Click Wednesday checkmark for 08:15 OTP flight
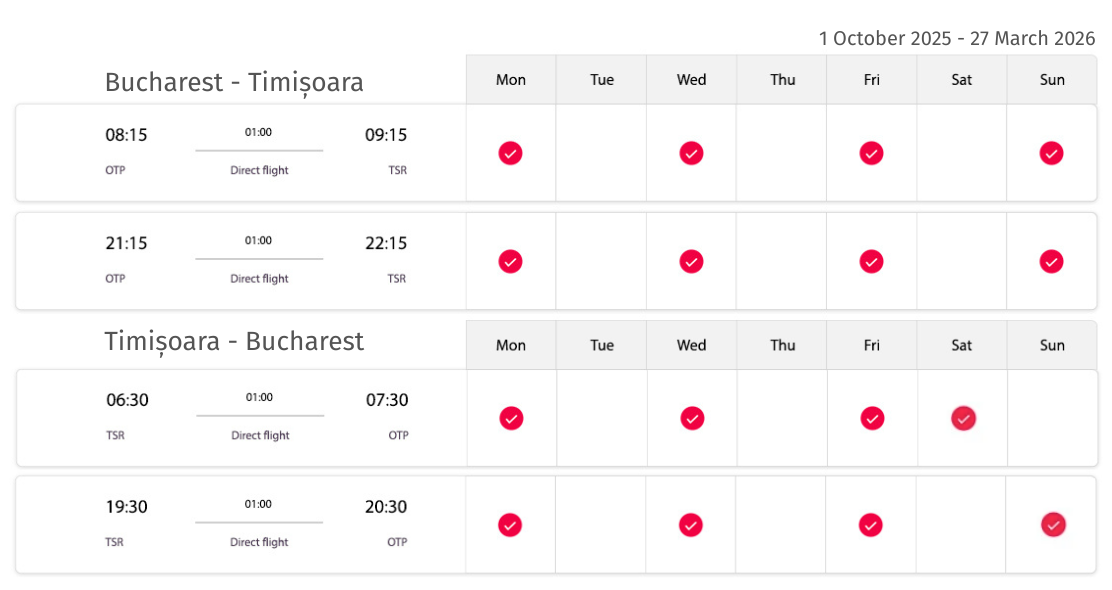This screenshot has width=1112, height=590. point(691,153)
